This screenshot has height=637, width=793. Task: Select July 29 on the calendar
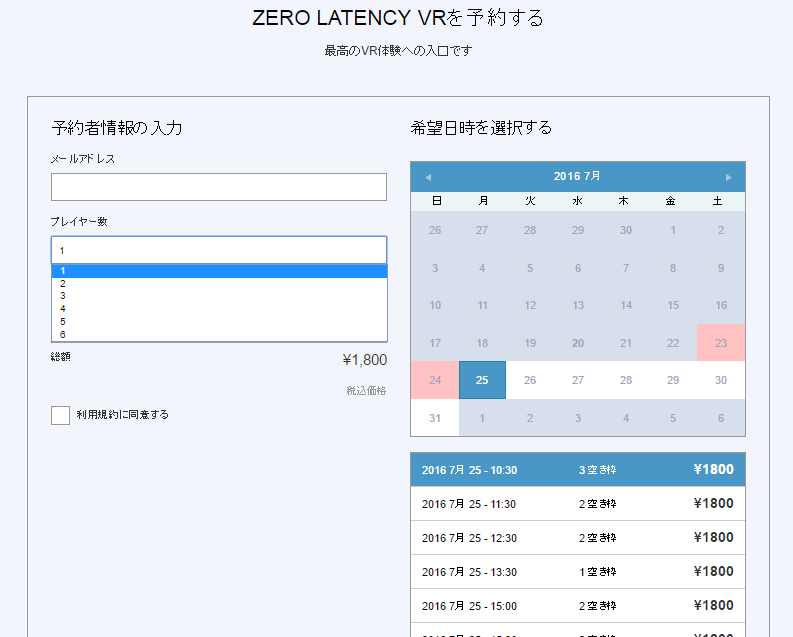673,380
